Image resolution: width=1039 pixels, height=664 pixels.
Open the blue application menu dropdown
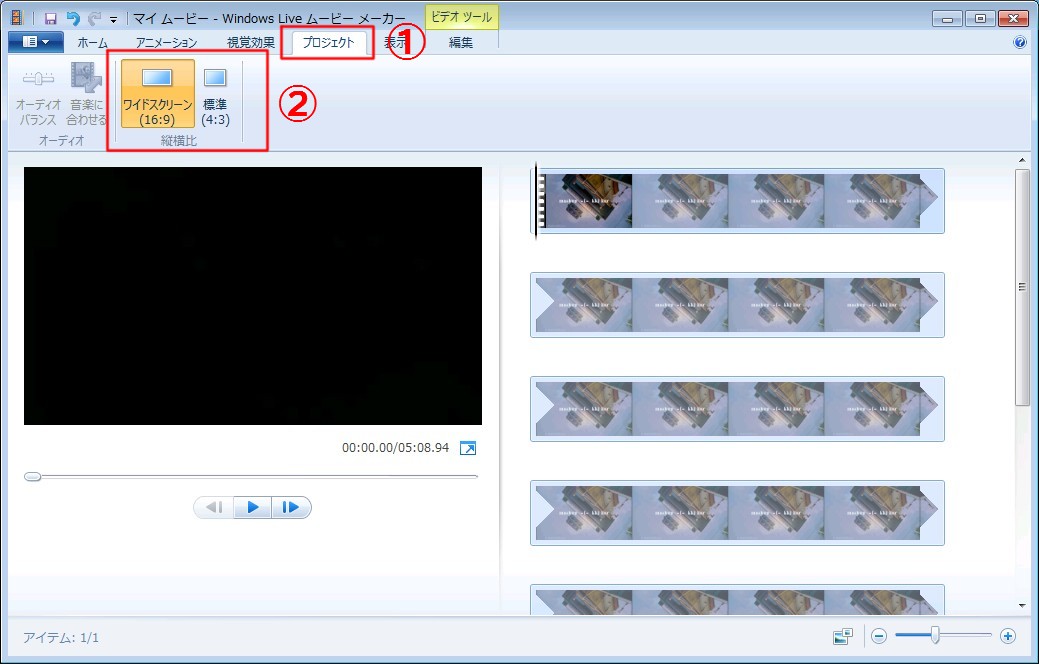pos(36,43)
